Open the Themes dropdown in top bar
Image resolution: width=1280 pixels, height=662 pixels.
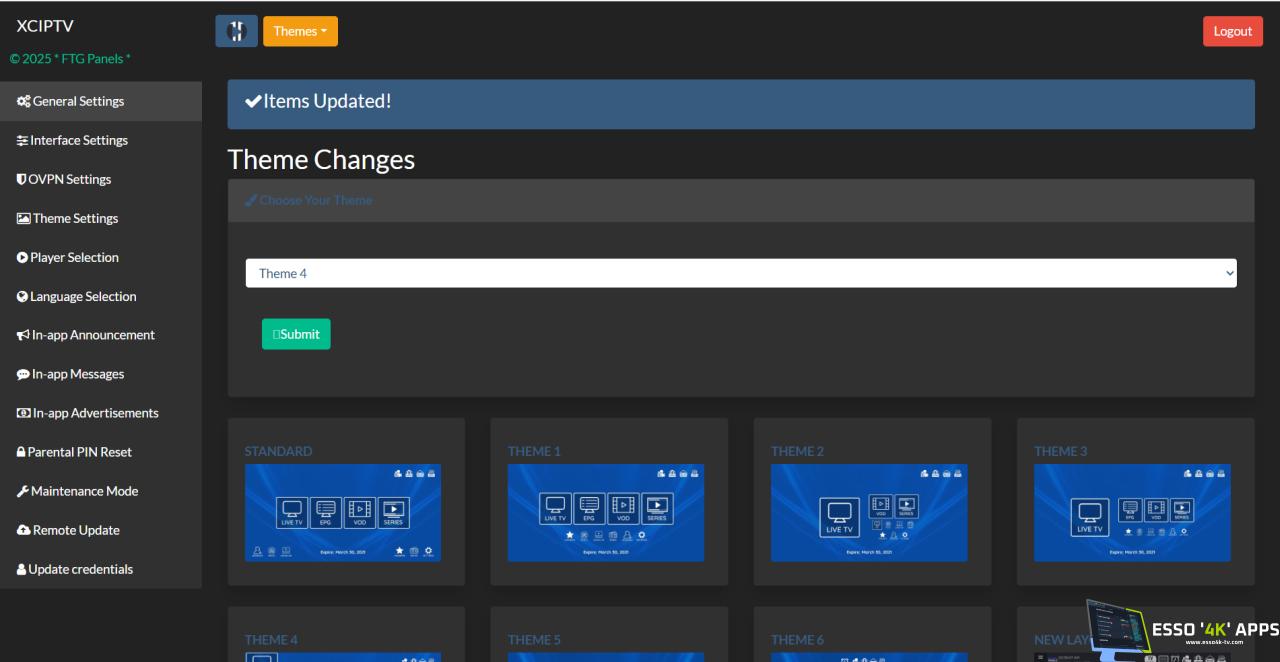[300, 31]
